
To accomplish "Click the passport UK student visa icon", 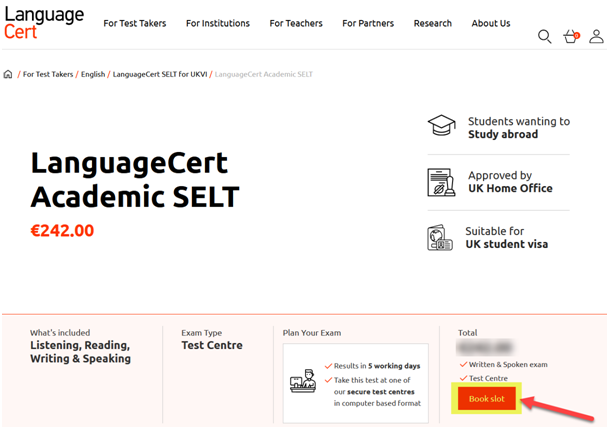I will [x=440, y=238].
